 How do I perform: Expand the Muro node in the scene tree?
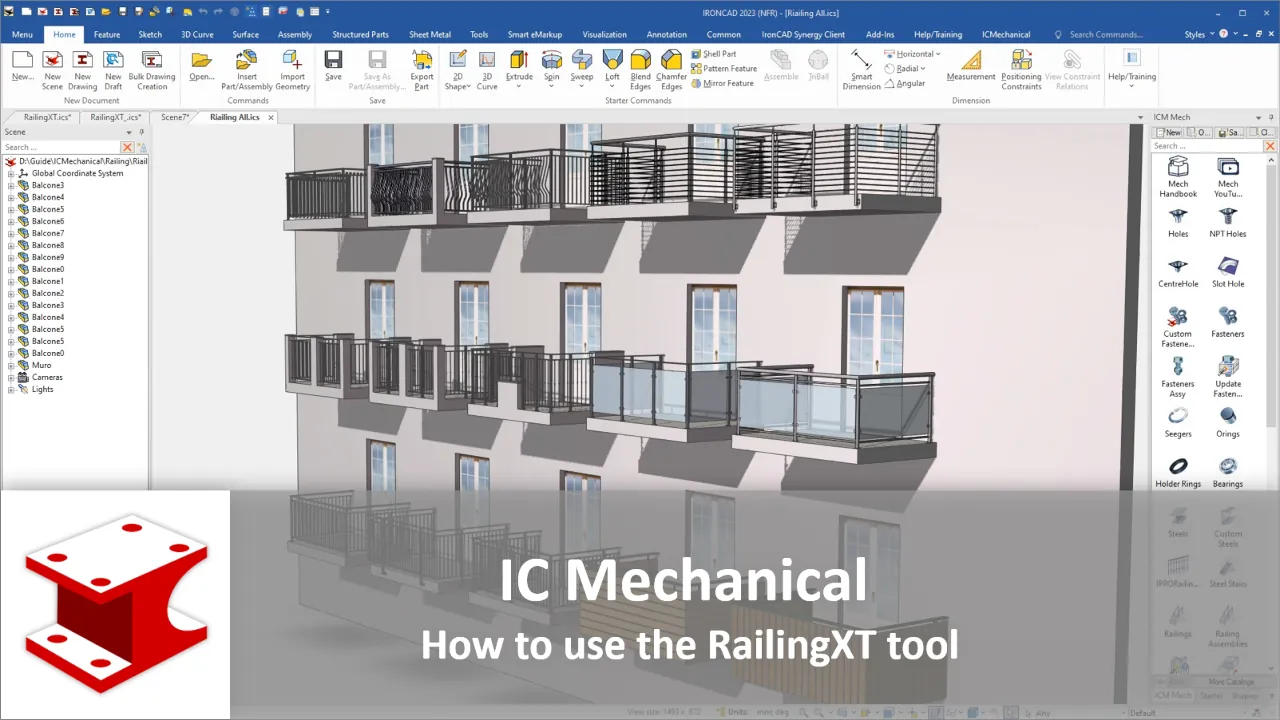tap(11, 365)
